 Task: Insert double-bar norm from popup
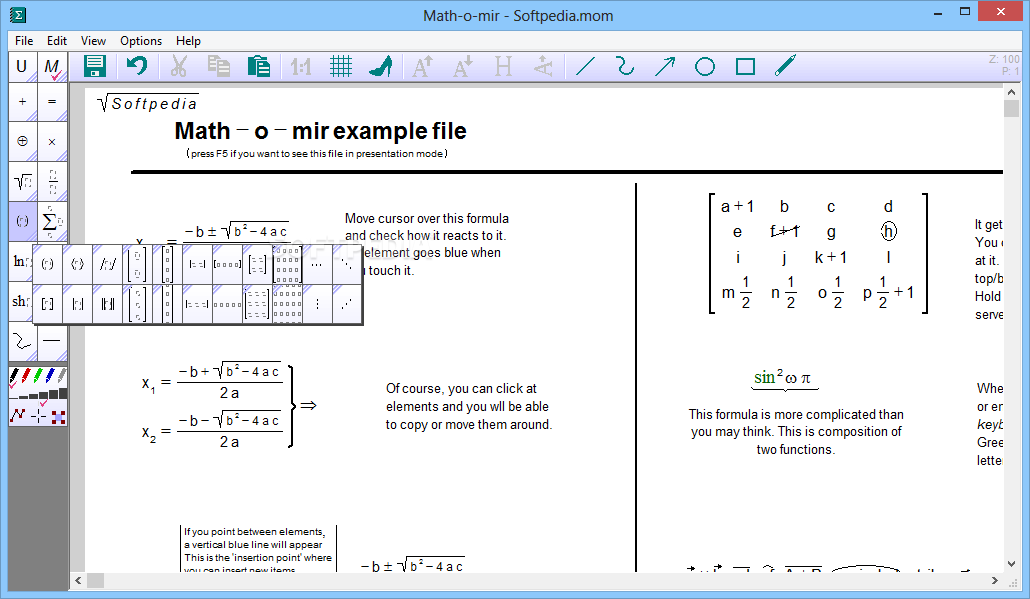point(108,304)
